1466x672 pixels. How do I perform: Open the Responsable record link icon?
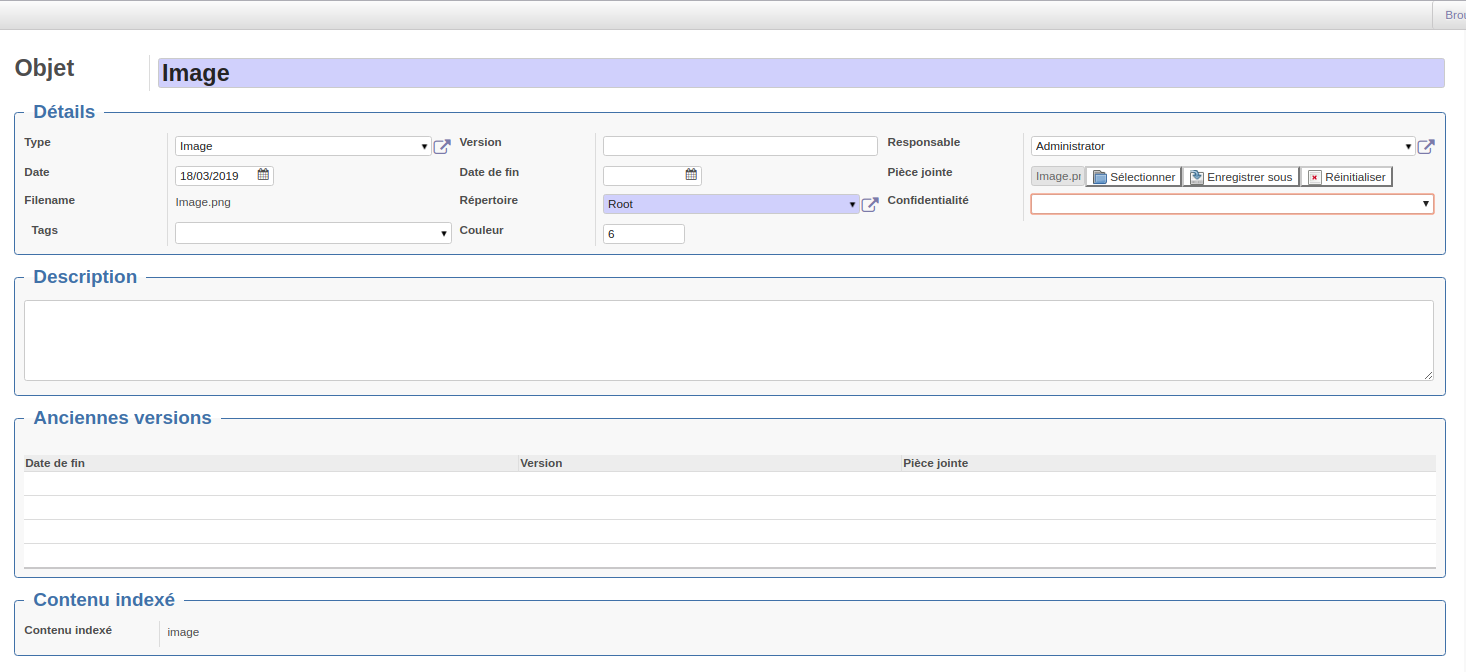point(1426,147)
